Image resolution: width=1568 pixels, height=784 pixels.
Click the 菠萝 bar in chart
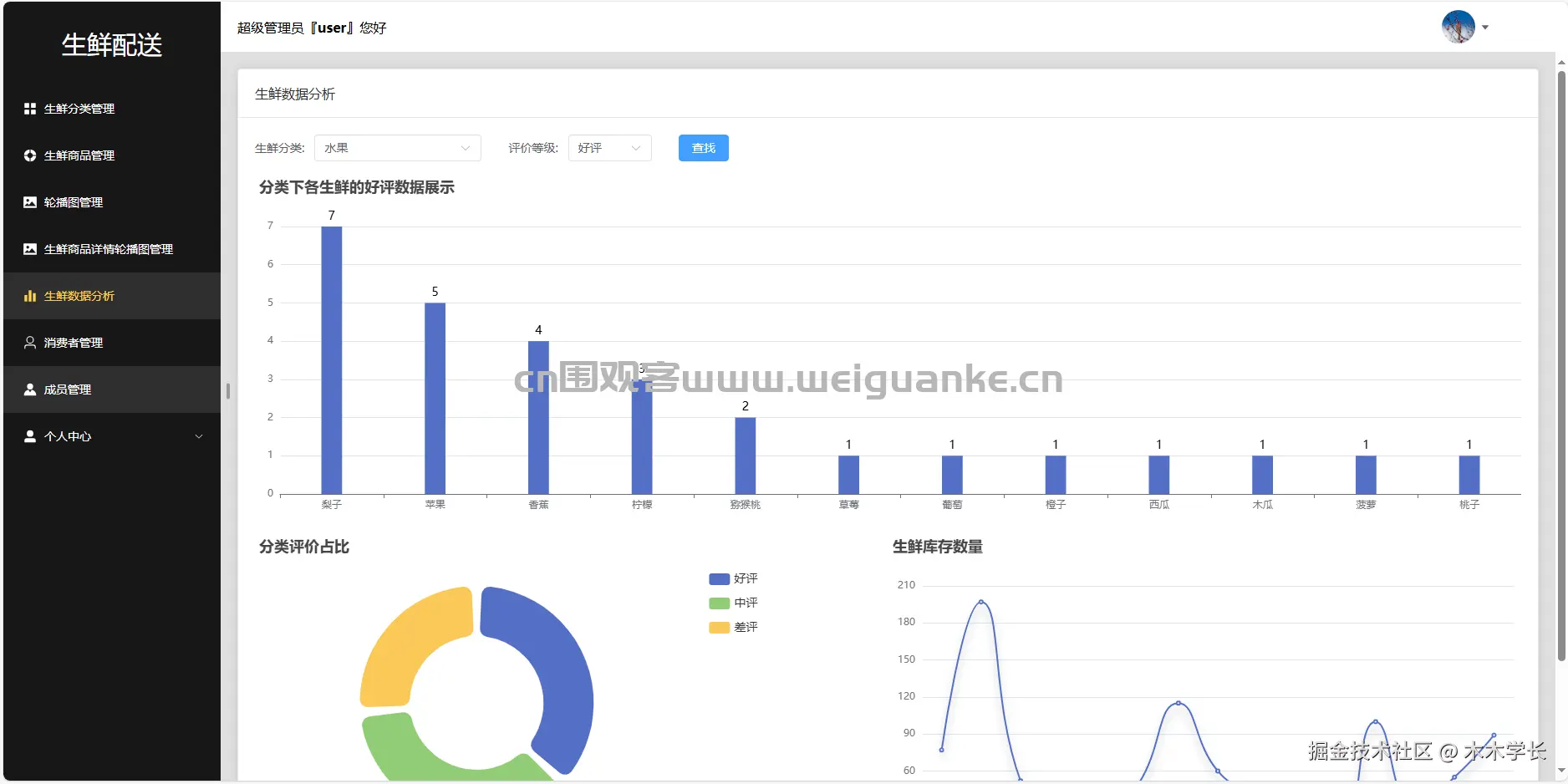tap(1366, 475)
